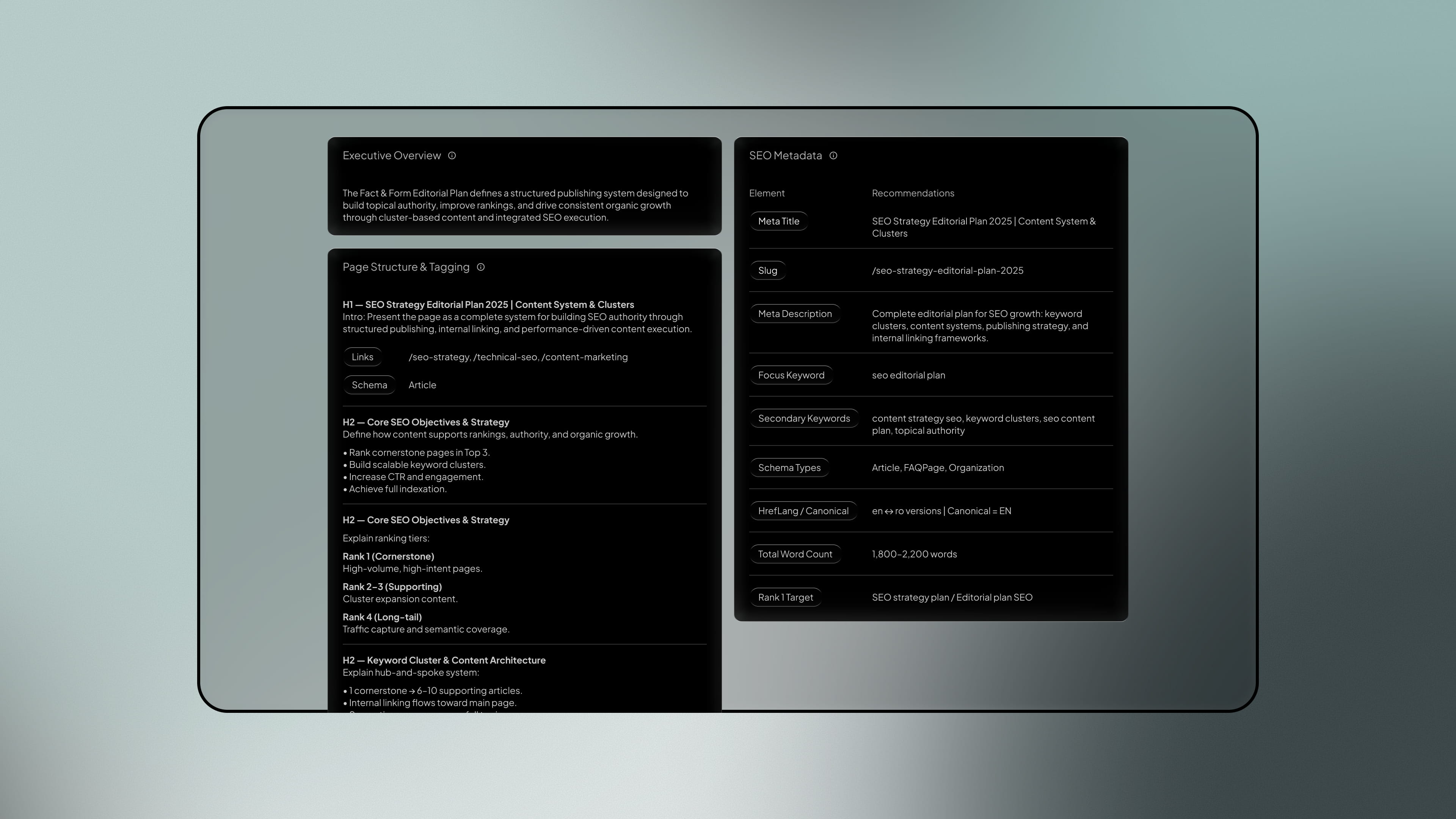Click the 'Article' schema value
1456x819 pixels.
pyautogui.click(x=422, y=385)
